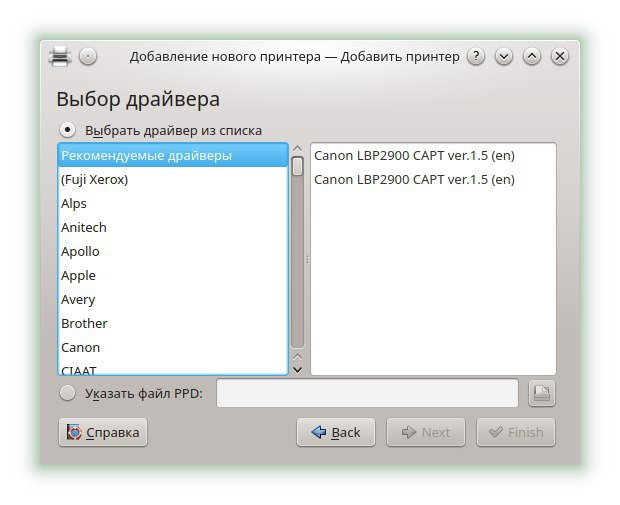The height and width of the screenshot is (505, 620).
Task: Close the Add Printer dialog
Action: (560, 57)
